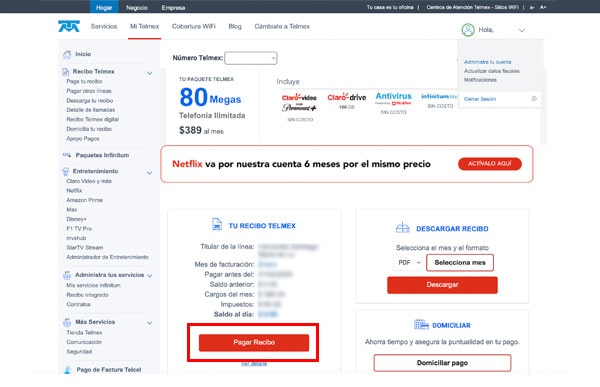Screen dimensions: 600x387
Task: Click the Administra tus servicios icon
Action: click(x=67, y=275)
